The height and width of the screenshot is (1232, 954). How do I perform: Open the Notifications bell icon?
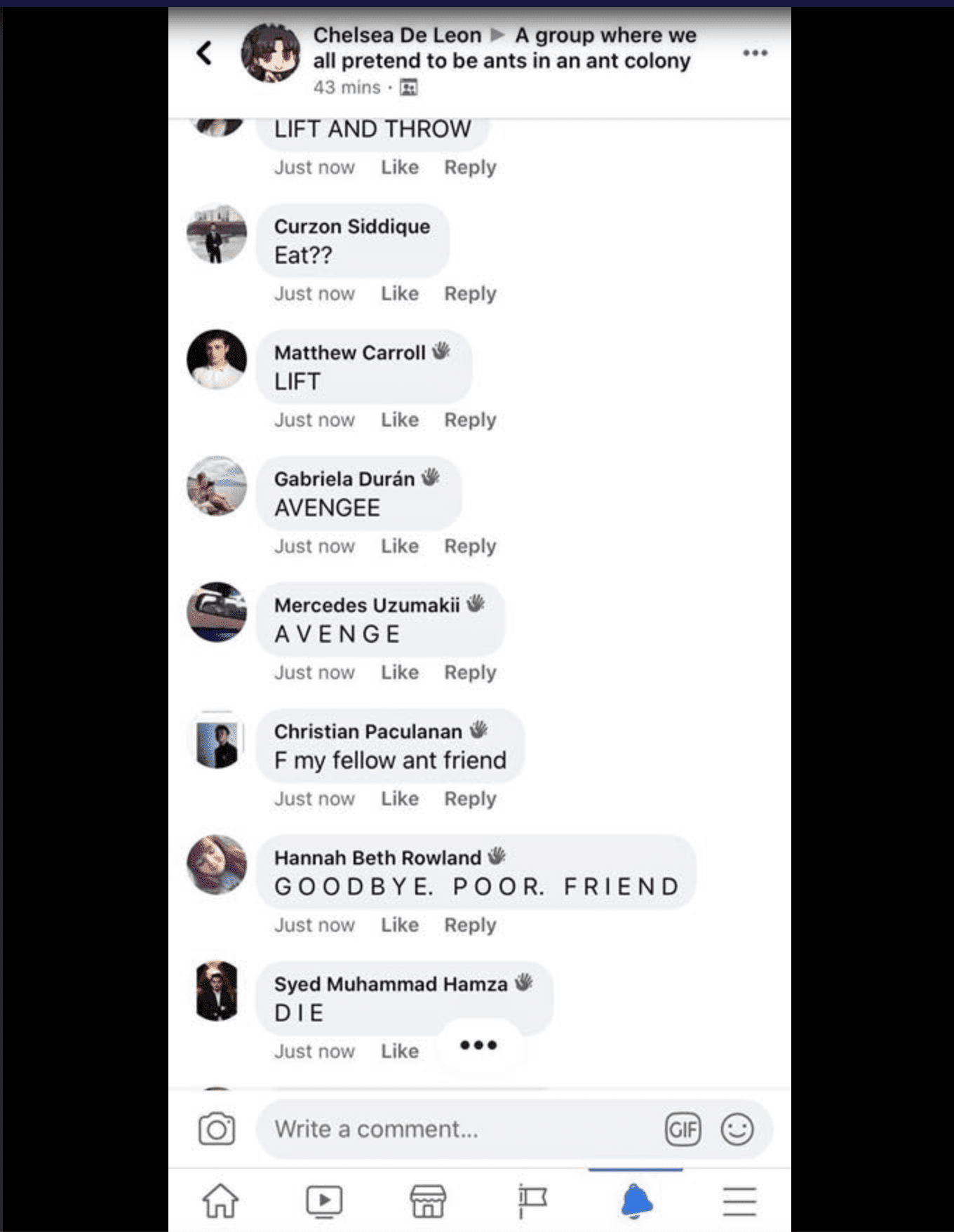(x=636, y=1200)
